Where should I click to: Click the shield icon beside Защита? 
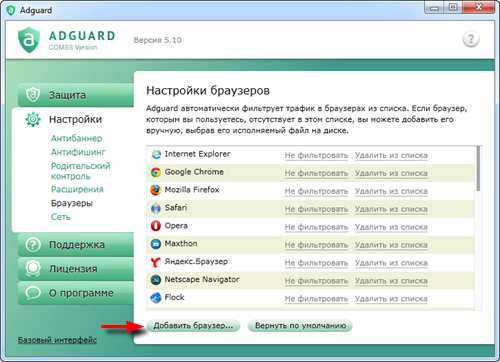[x=33, y=95]
